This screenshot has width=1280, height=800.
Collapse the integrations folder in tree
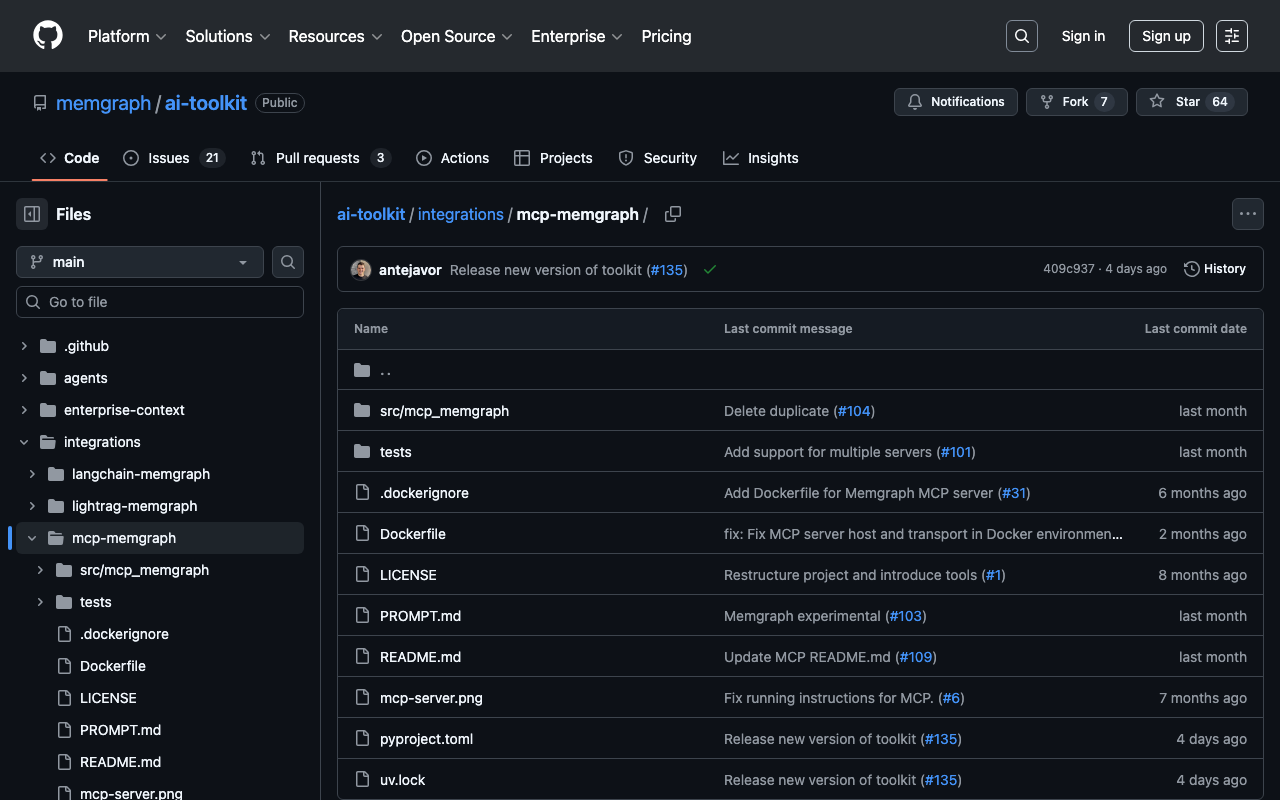(24, 442)
